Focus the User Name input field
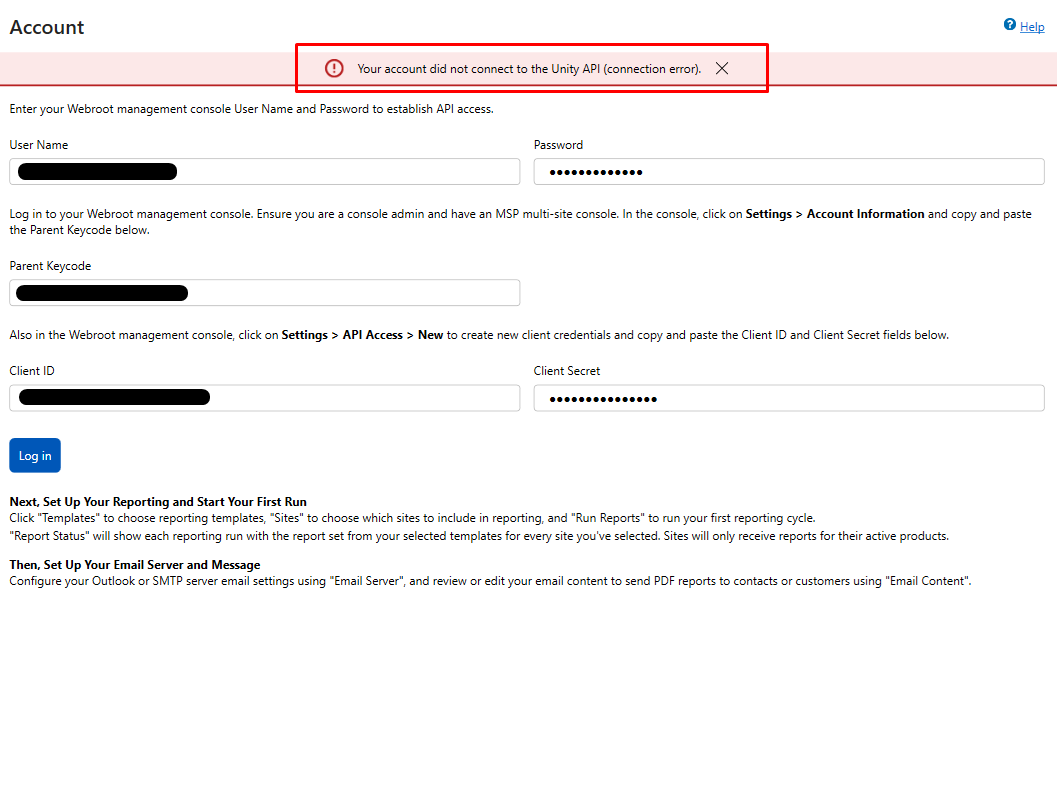Viewport: 1057px width, 792px height. point(264,171)
